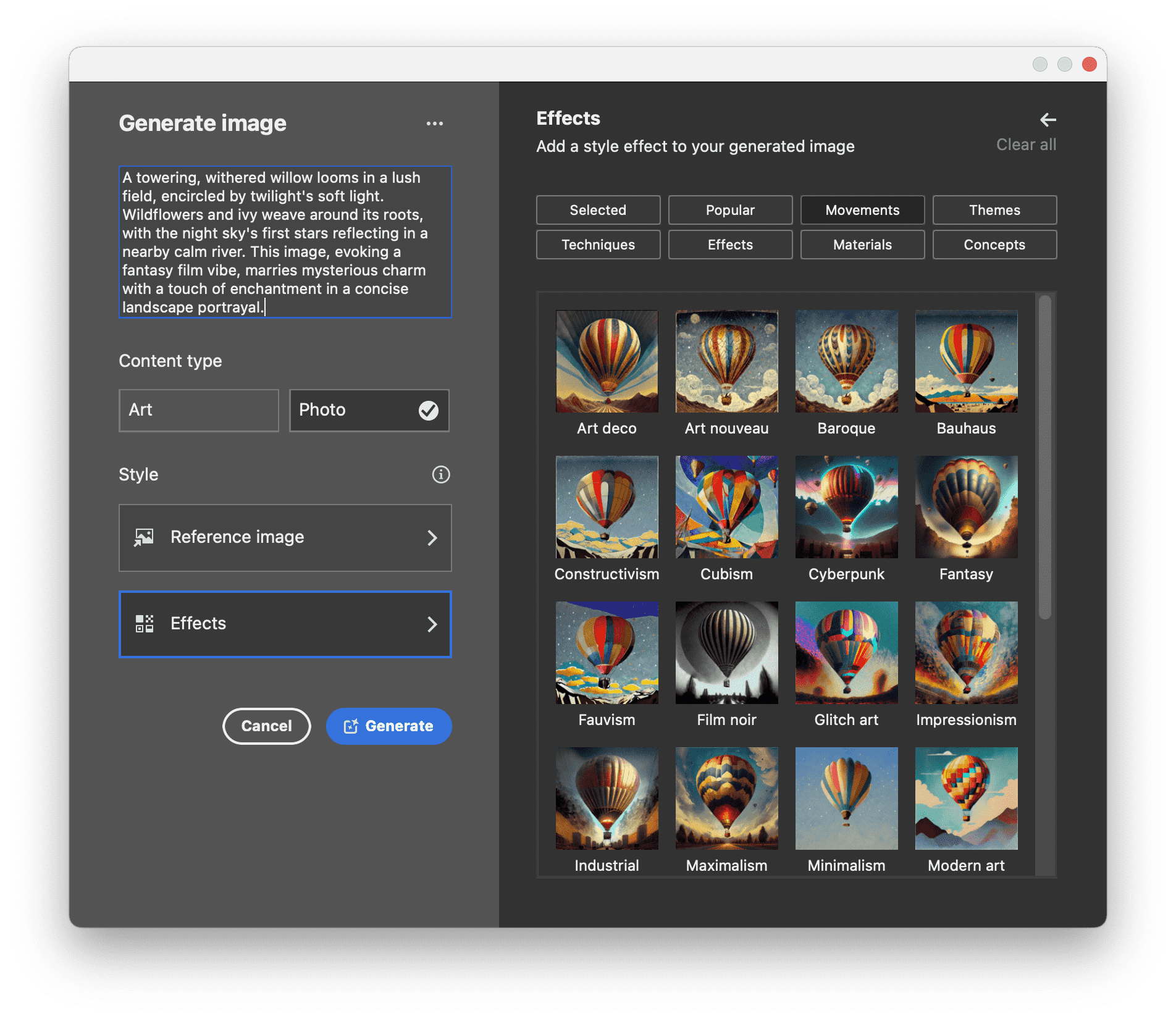1176x1019 pixels.
Task: Show the Popular effects tab
Action: pyautogui.click(x=730, y=210)
